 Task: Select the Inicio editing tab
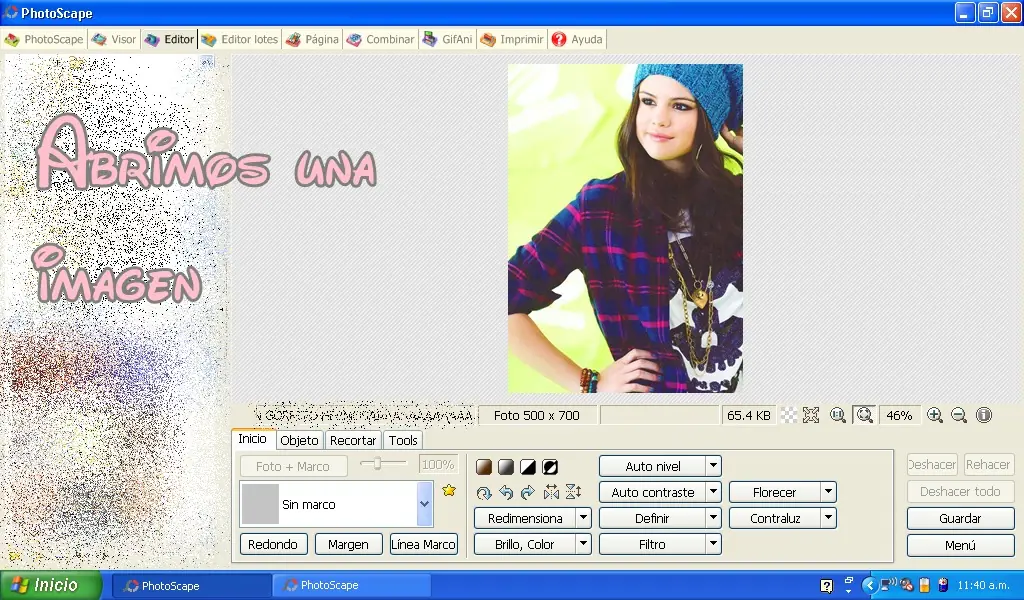[x=253, y=439]
